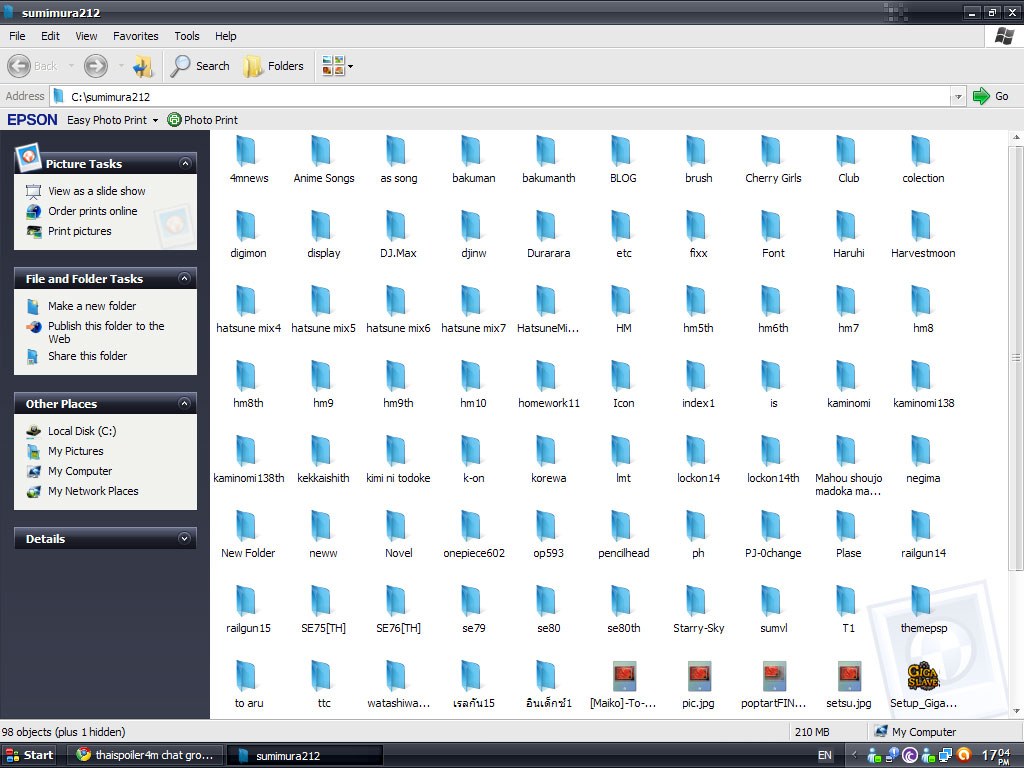Open Back history dropdown arrow
Image resolution: width=1024 pixels, height=768 pixels.
point(71,66)
